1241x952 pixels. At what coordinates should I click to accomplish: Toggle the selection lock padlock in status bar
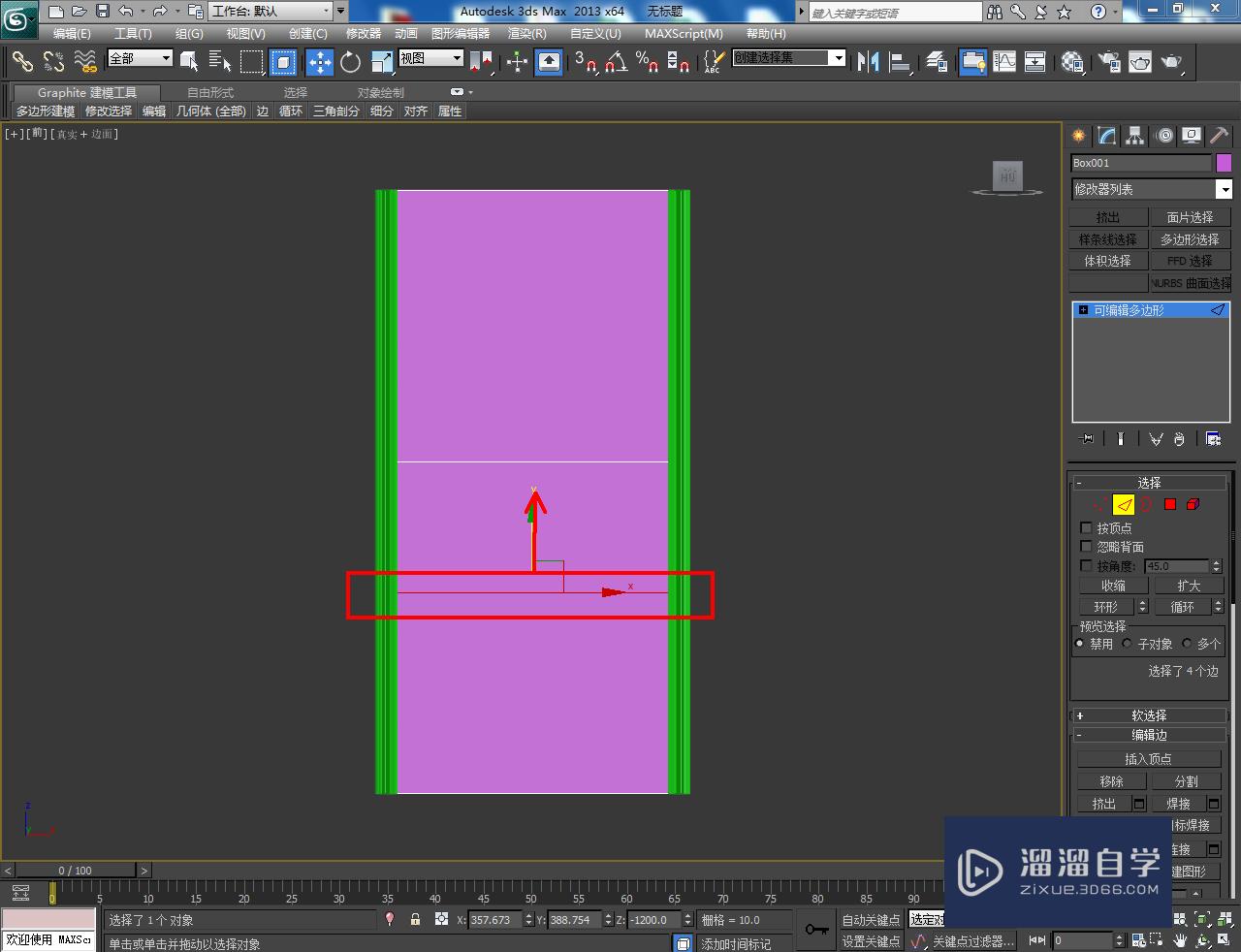click(415, 919)
